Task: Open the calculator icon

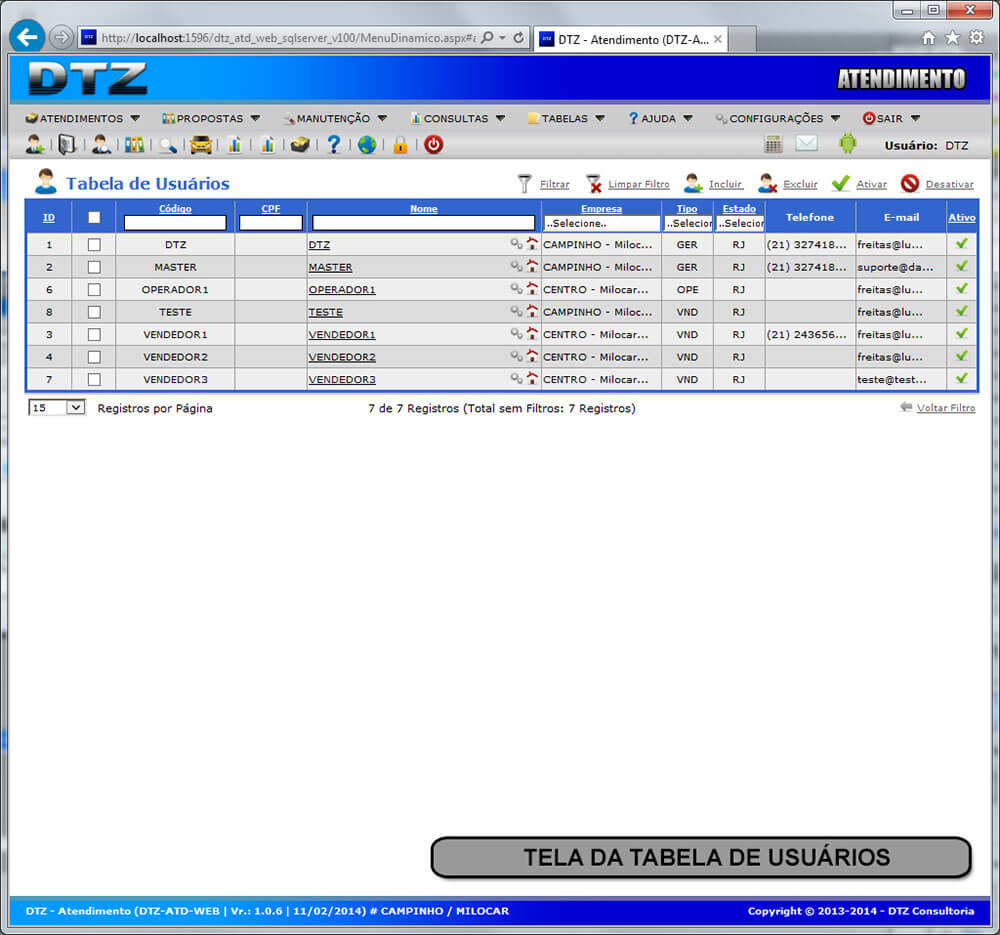Action: pyautogui.click(x=773, y=144)
